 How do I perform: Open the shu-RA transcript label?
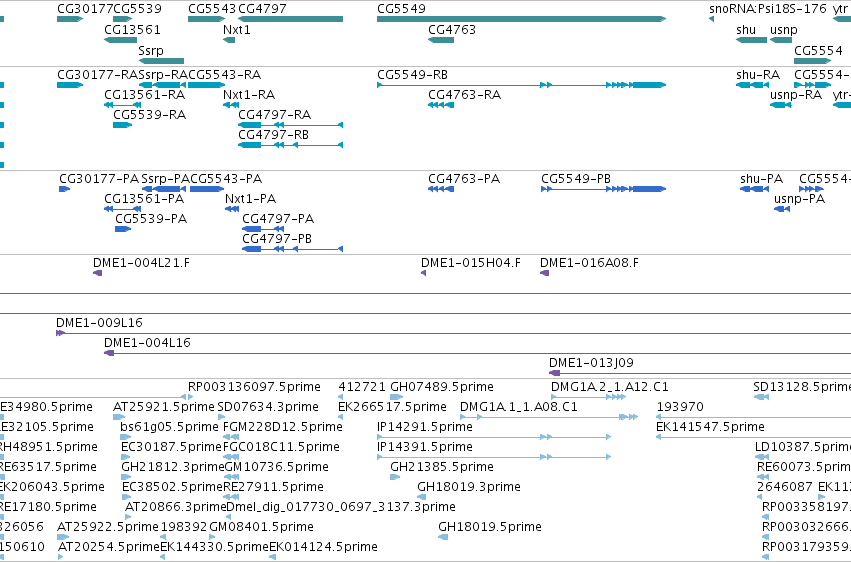[x=758, y=74]
